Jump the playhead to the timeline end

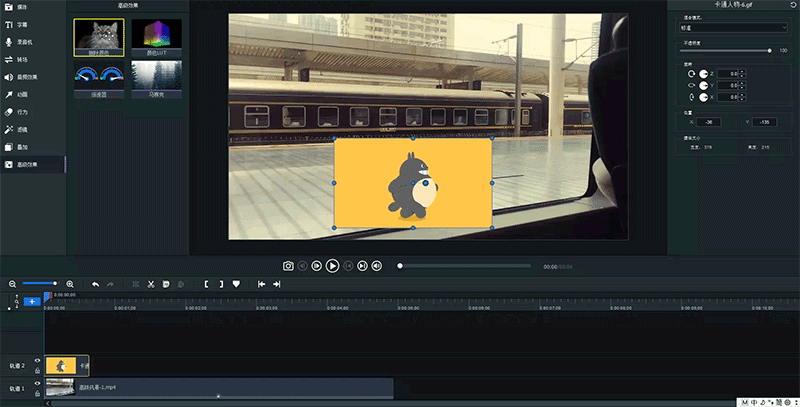(x=277, y=284)
